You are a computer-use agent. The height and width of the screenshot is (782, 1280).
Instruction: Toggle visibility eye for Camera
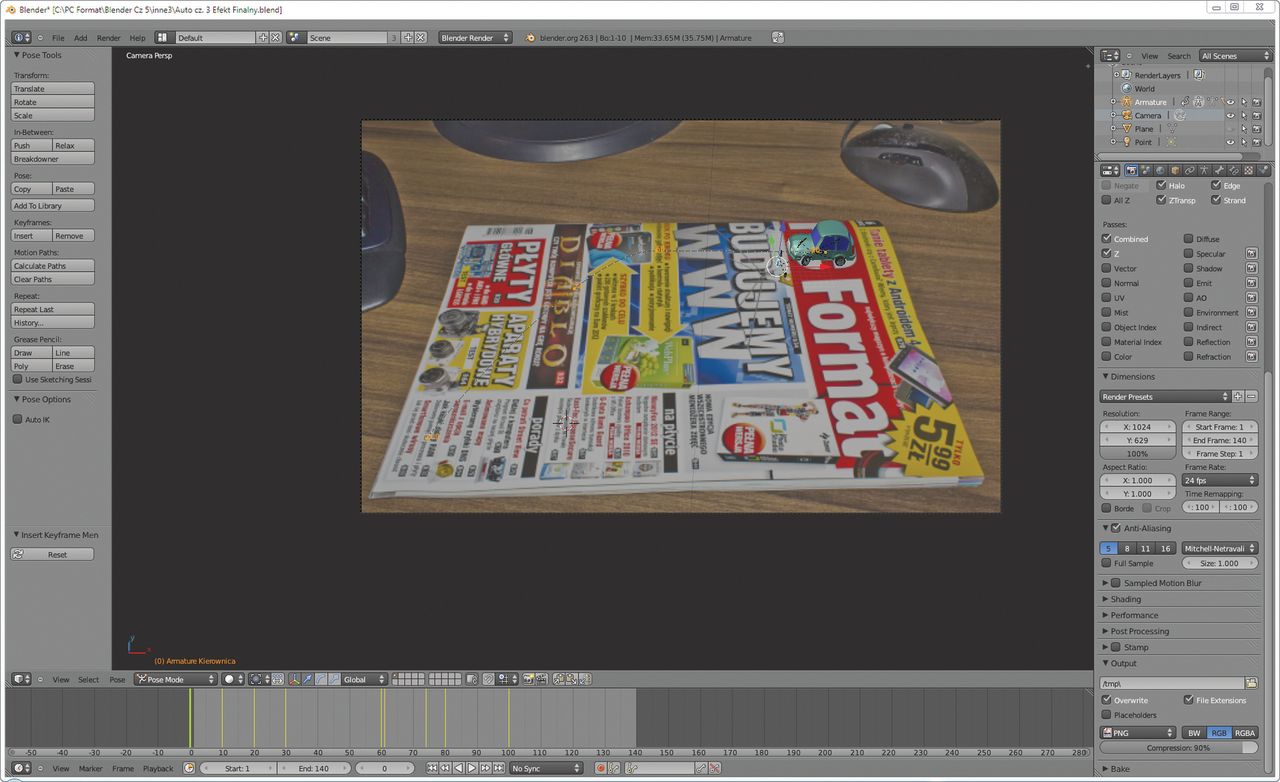click(1231, 115)
